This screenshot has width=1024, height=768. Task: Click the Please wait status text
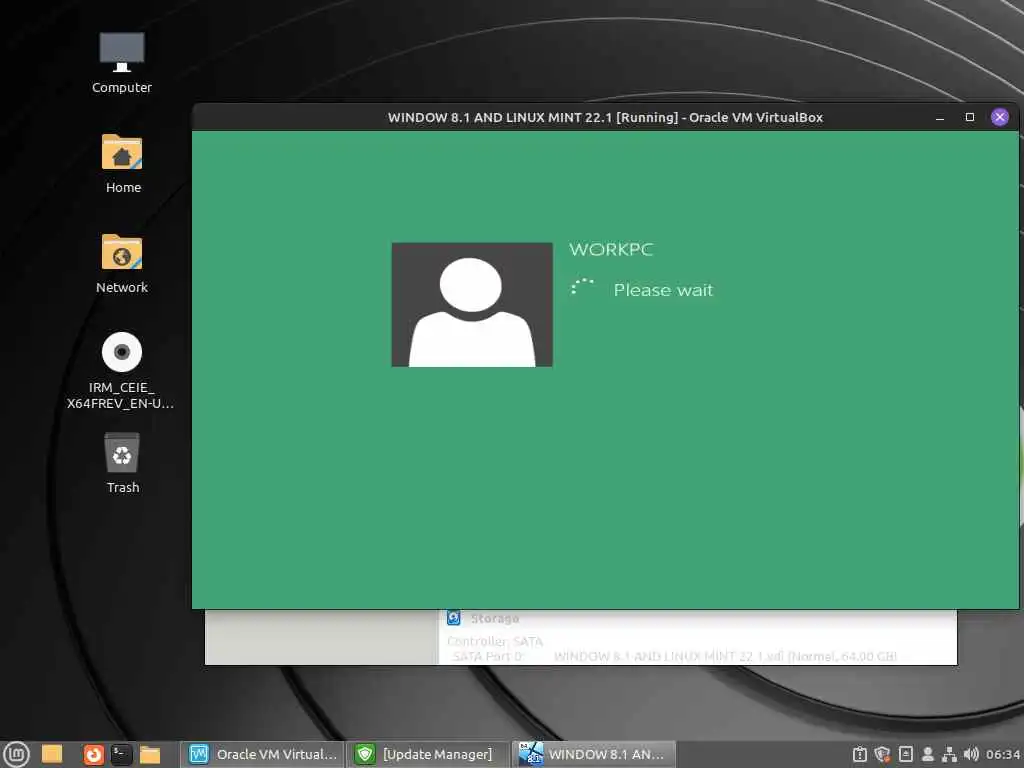coord(663,290)
